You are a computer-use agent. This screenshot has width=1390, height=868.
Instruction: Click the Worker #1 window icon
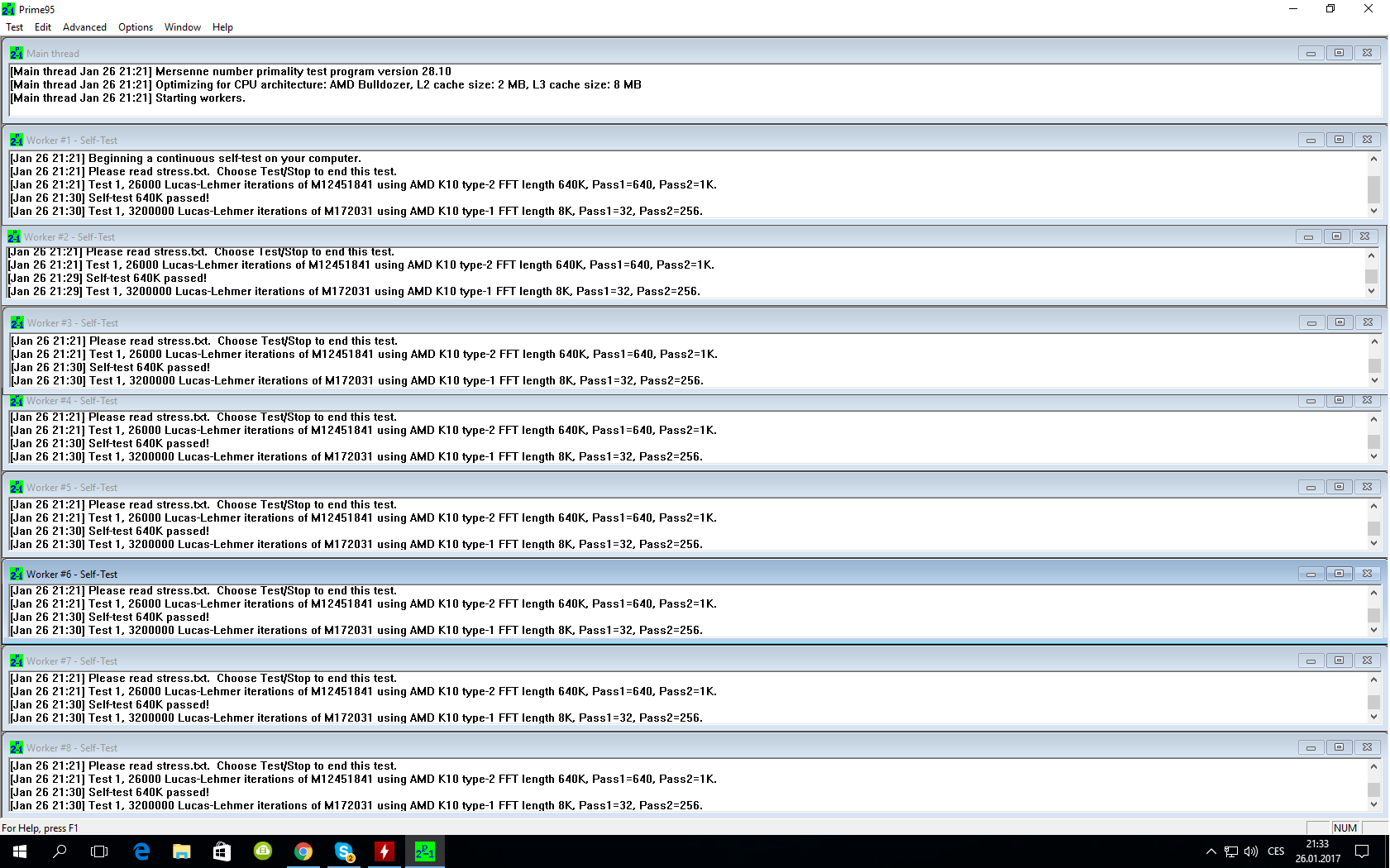tap(17, 140)
